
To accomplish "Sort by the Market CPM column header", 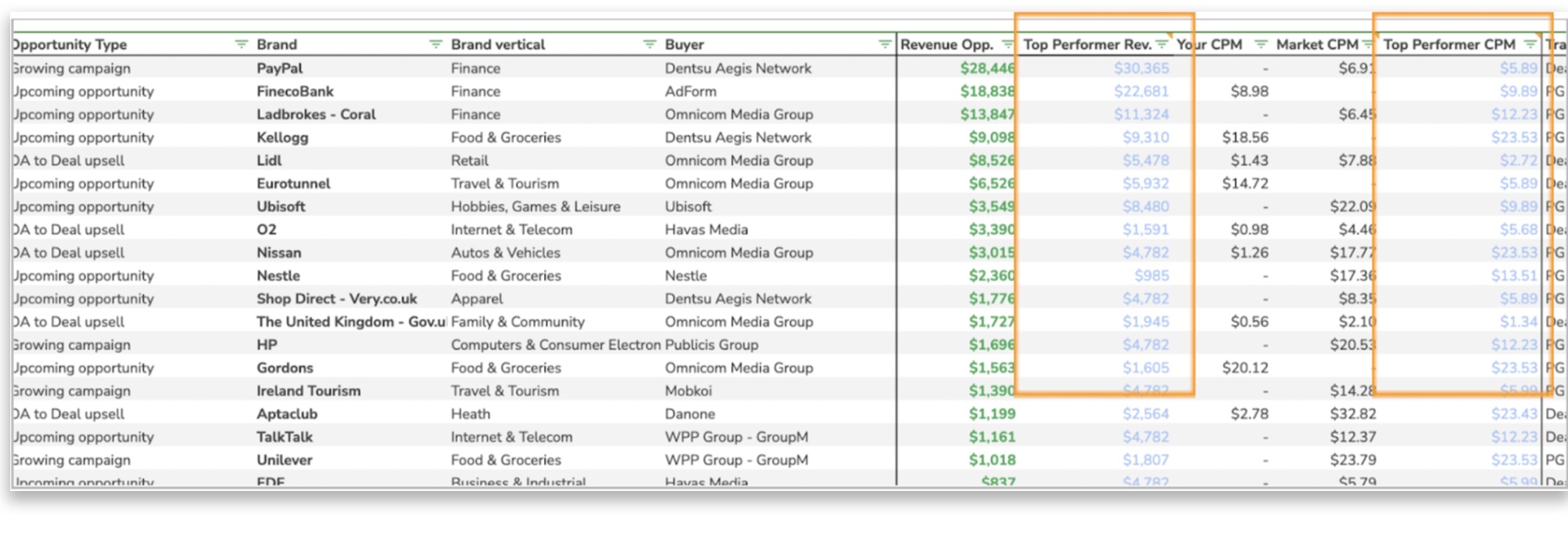I will coord(1317,45).
